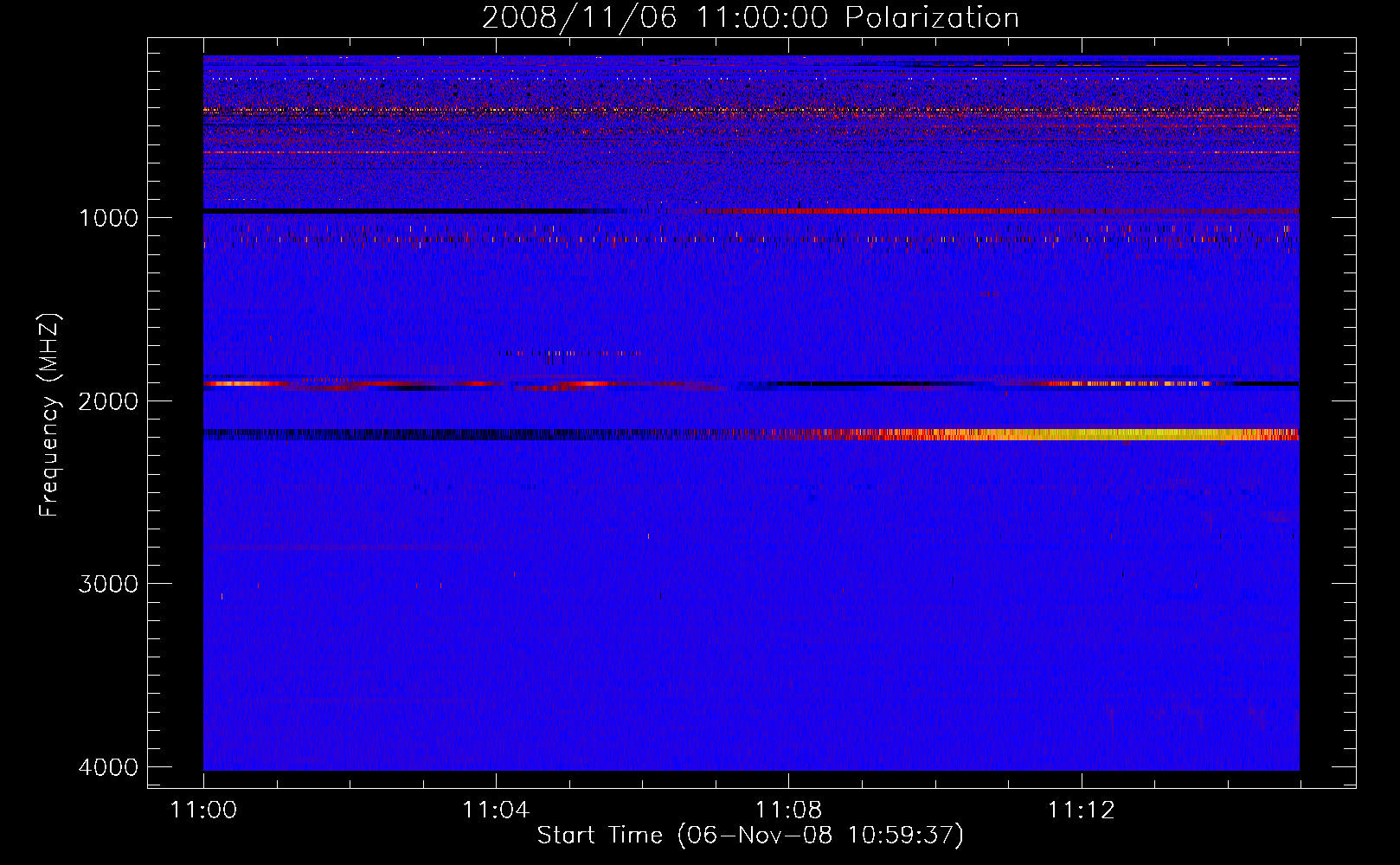This screenshot has width=1400, height=865.
Task: Click the 2000 frequency tick label
Action: coord(108,401)
